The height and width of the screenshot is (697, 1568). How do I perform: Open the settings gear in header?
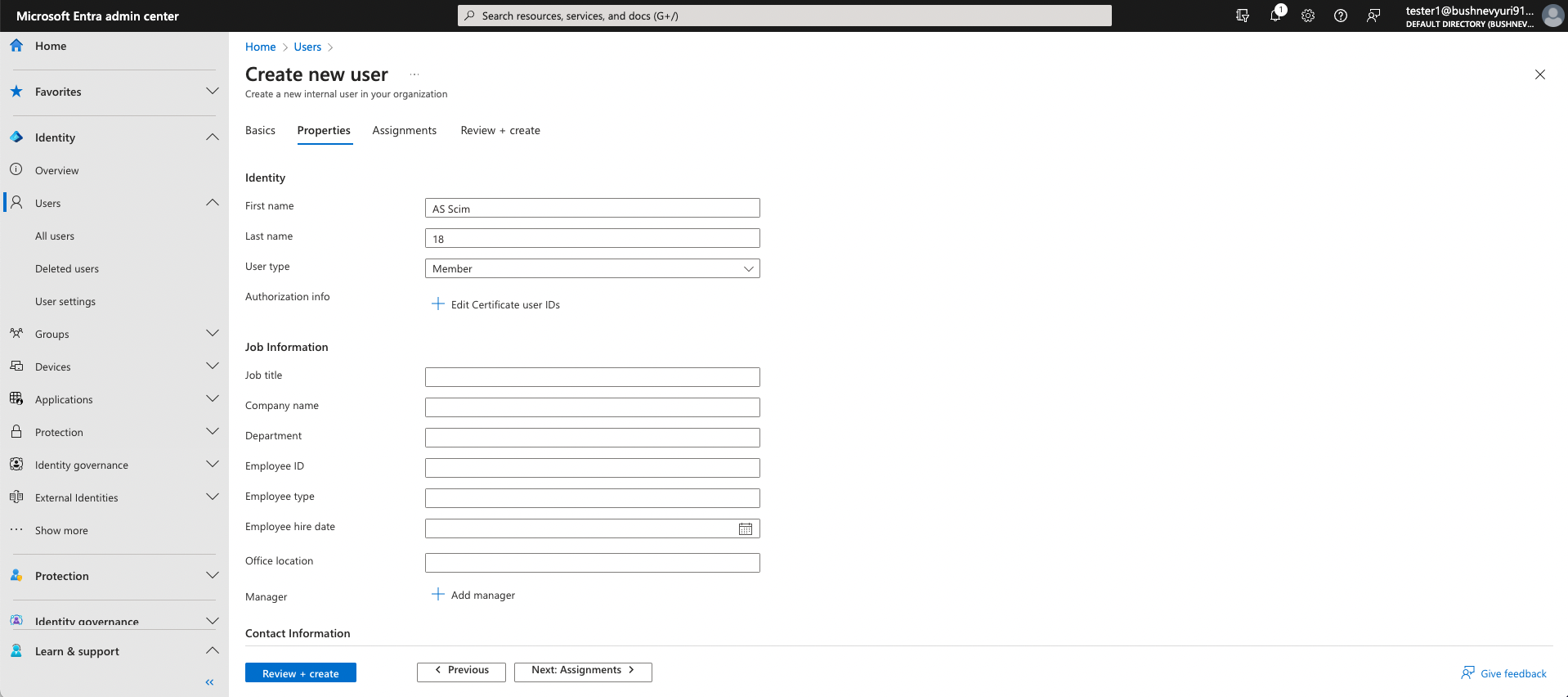pyautogui.click(x=1308, y=16)
